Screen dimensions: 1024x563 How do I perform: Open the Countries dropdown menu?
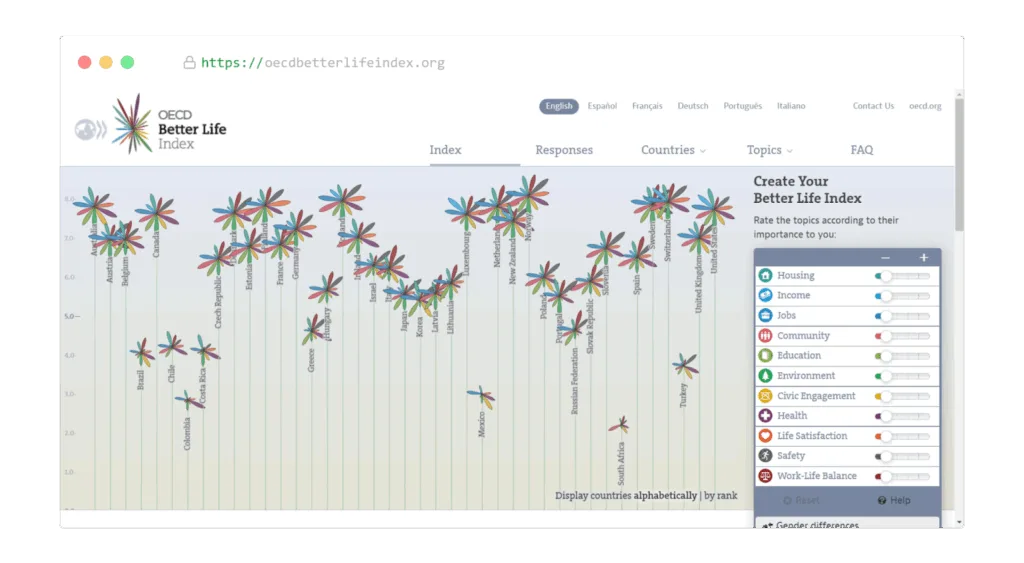click(673, 150)
